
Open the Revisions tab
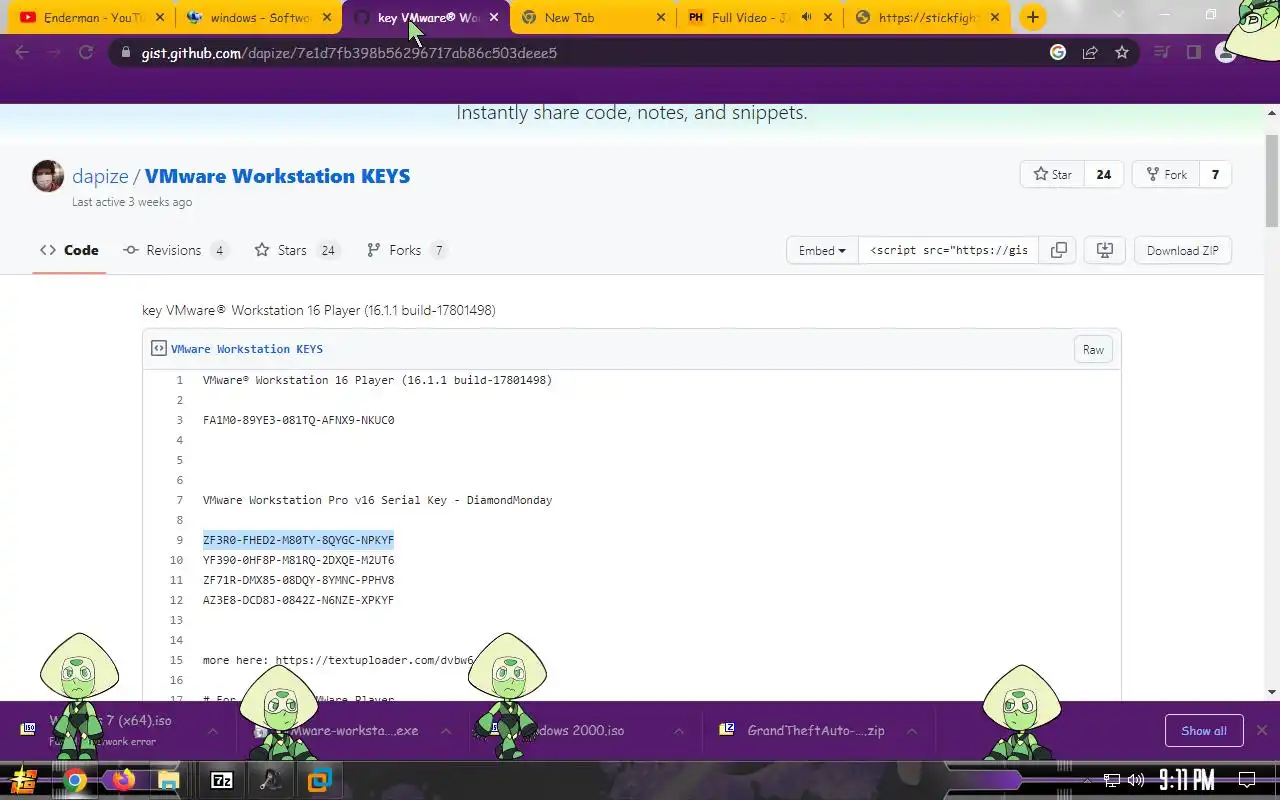[175, 250]
